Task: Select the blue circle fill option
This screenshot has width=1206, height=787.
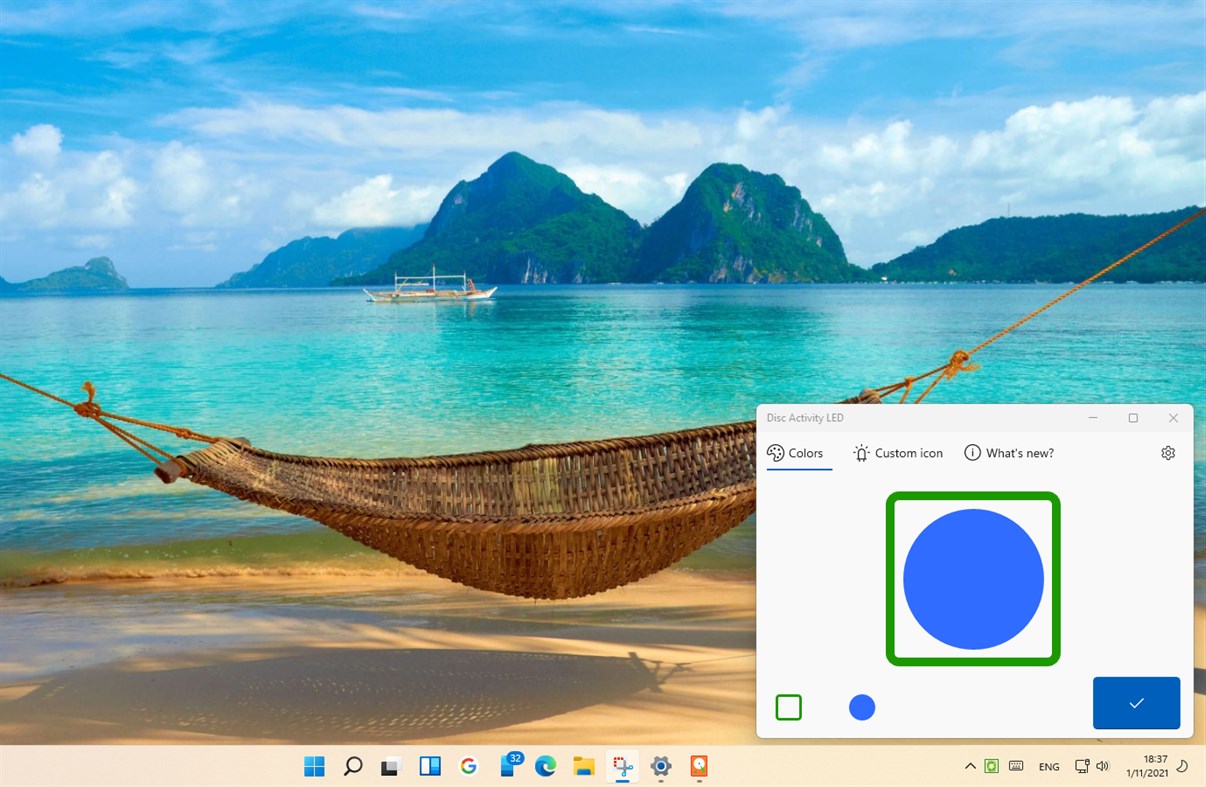Action: (861, 707)
